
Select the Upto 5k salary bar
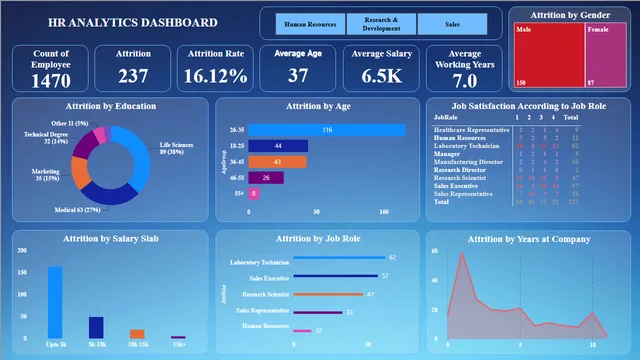tap(55, 302)
